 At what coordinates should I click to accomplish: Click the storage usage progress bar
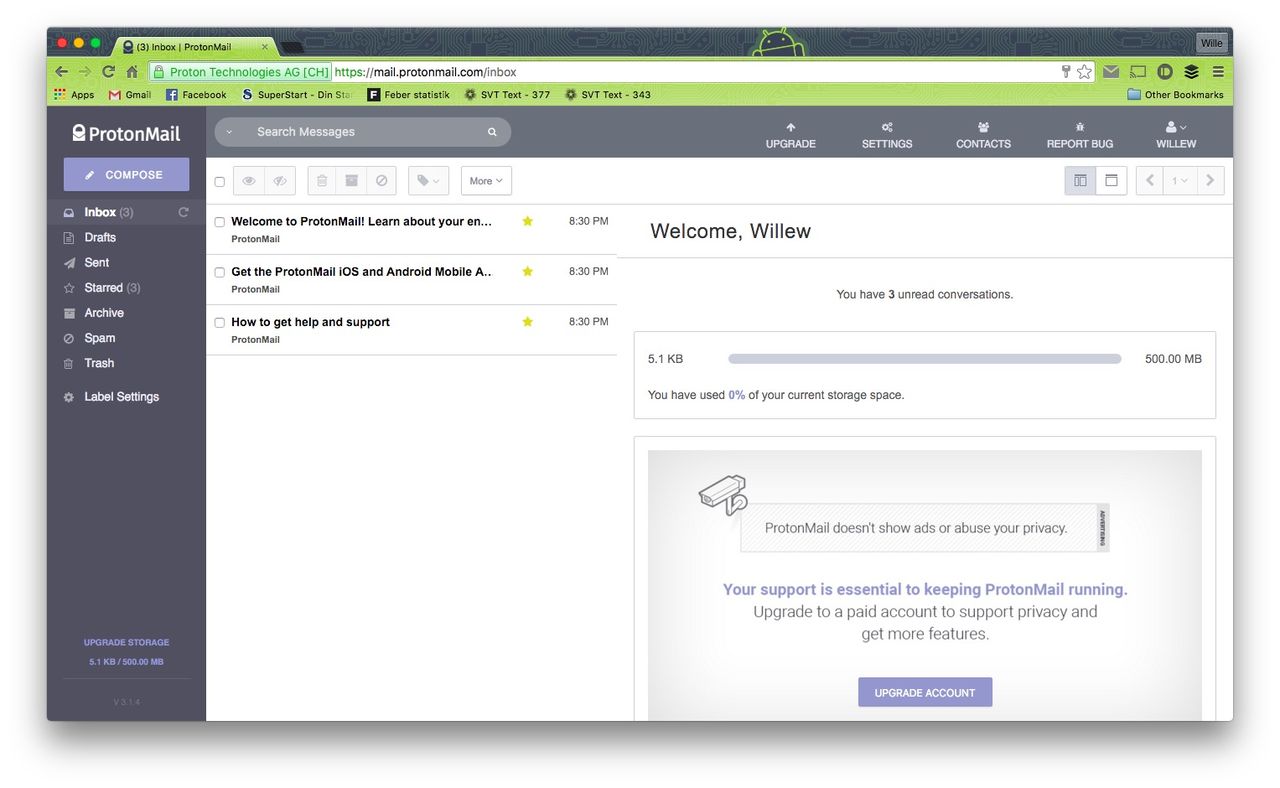[925, 358]
